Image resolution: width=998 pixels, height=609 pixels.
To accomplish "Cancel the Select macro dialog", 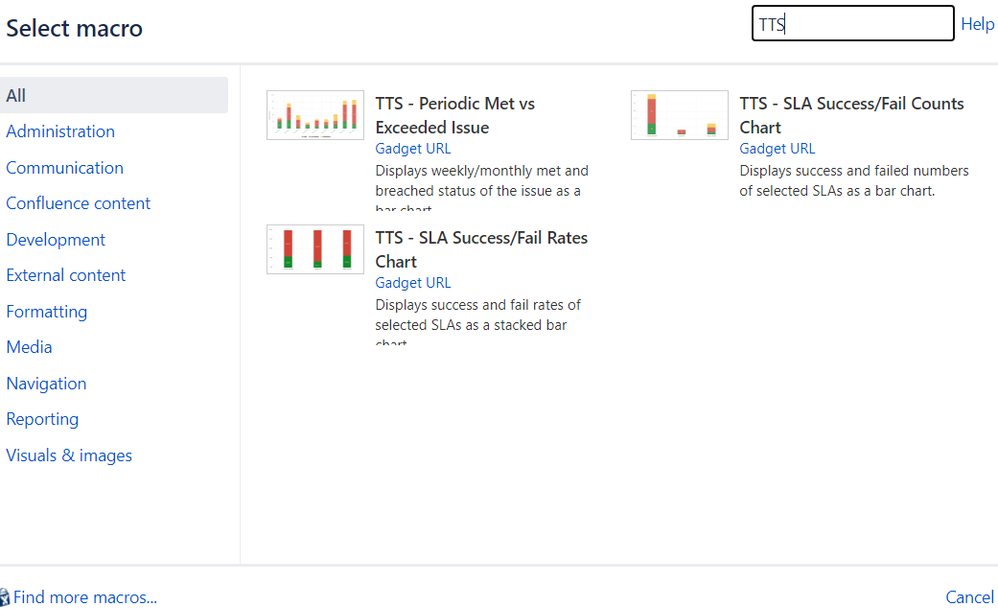I will (969, 597).
